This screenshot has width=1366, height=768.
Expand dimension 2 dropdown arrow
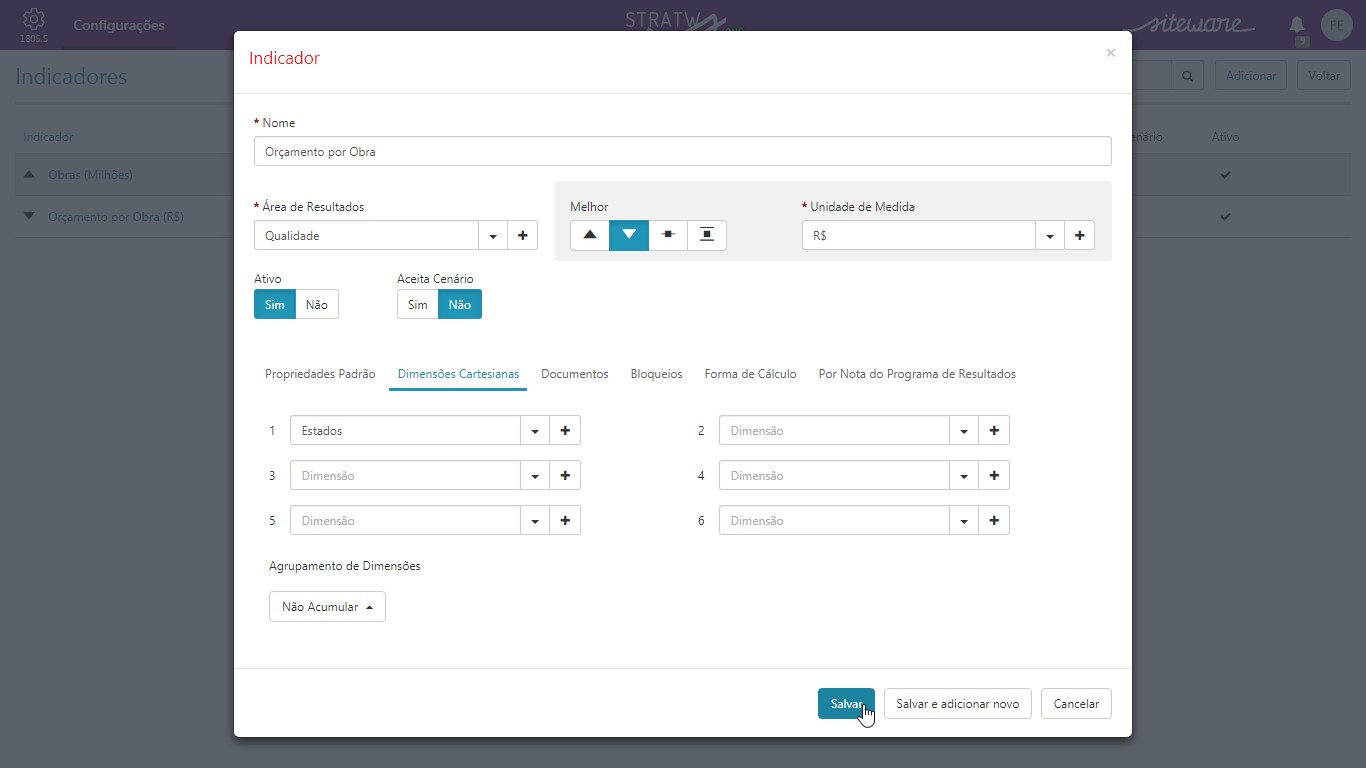(x=964, y=431)
